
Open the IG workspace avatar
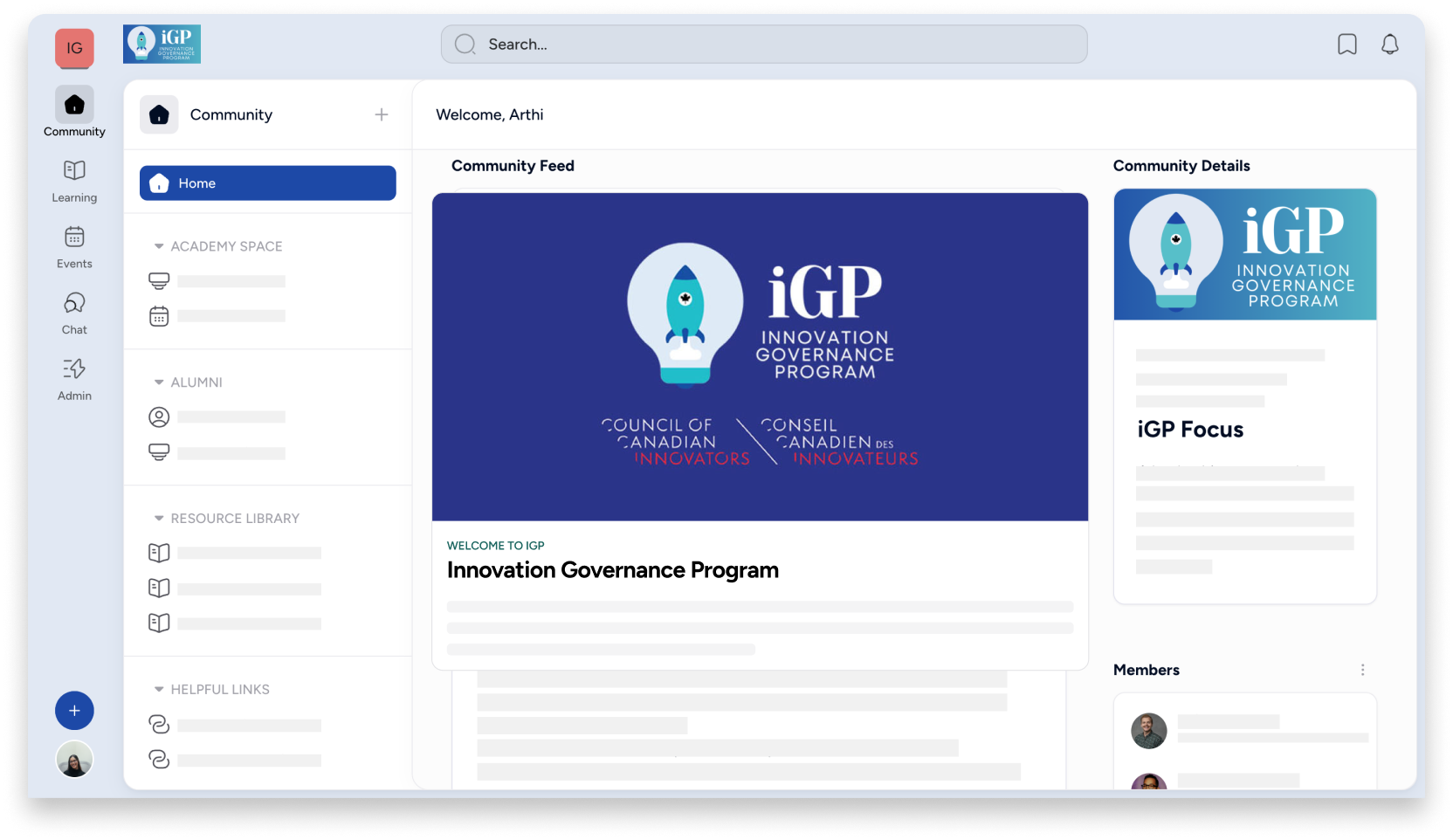tap(74, 48)
